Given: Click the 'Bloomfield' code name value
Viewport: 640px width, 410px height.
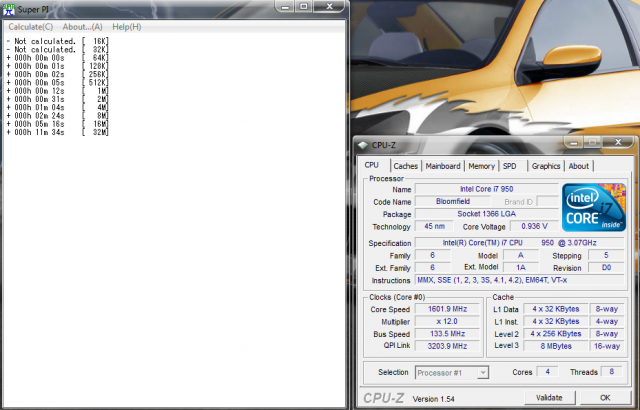Looking at the screenshot, I should pos(453,202).
